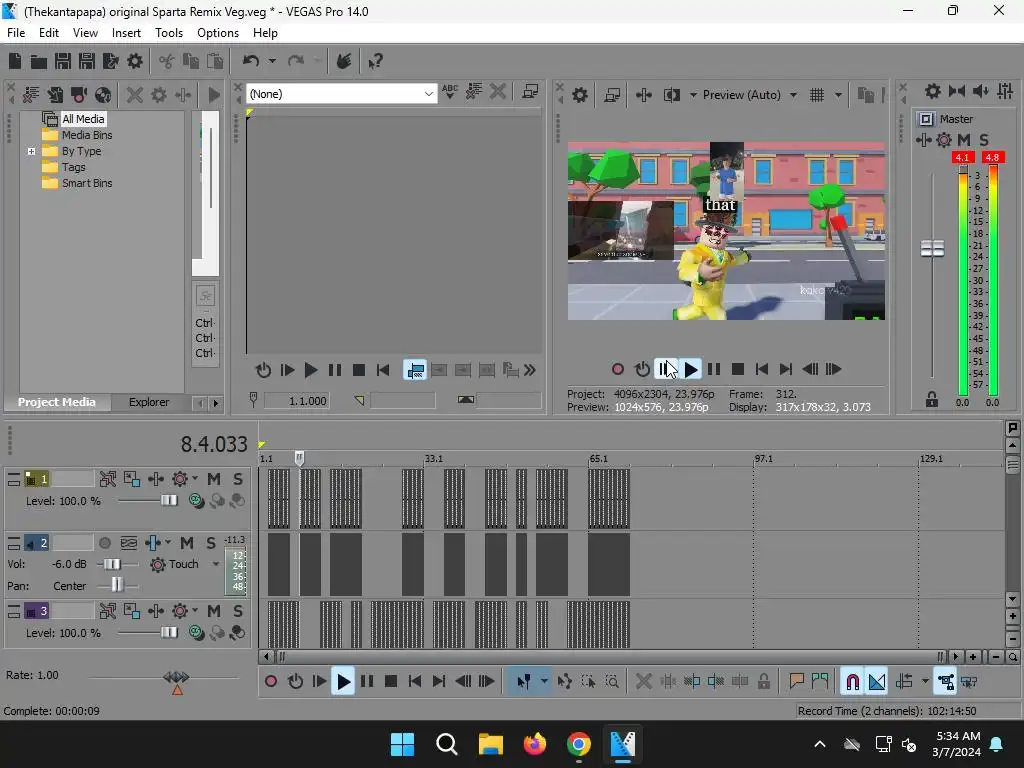Click the Render As icon in toolbar
1024x768 pixels.
[x=110, y=61]
